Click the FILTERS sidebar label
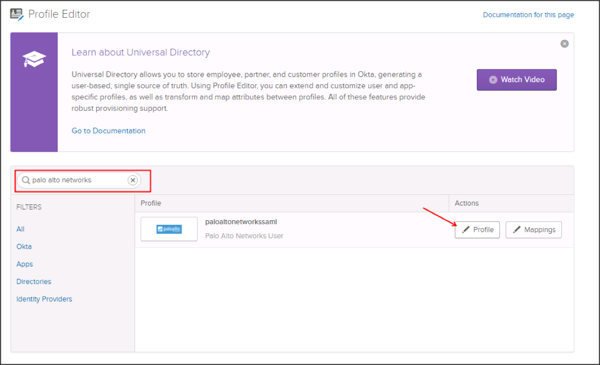The image size is (600, 365). tap(29, 207)
